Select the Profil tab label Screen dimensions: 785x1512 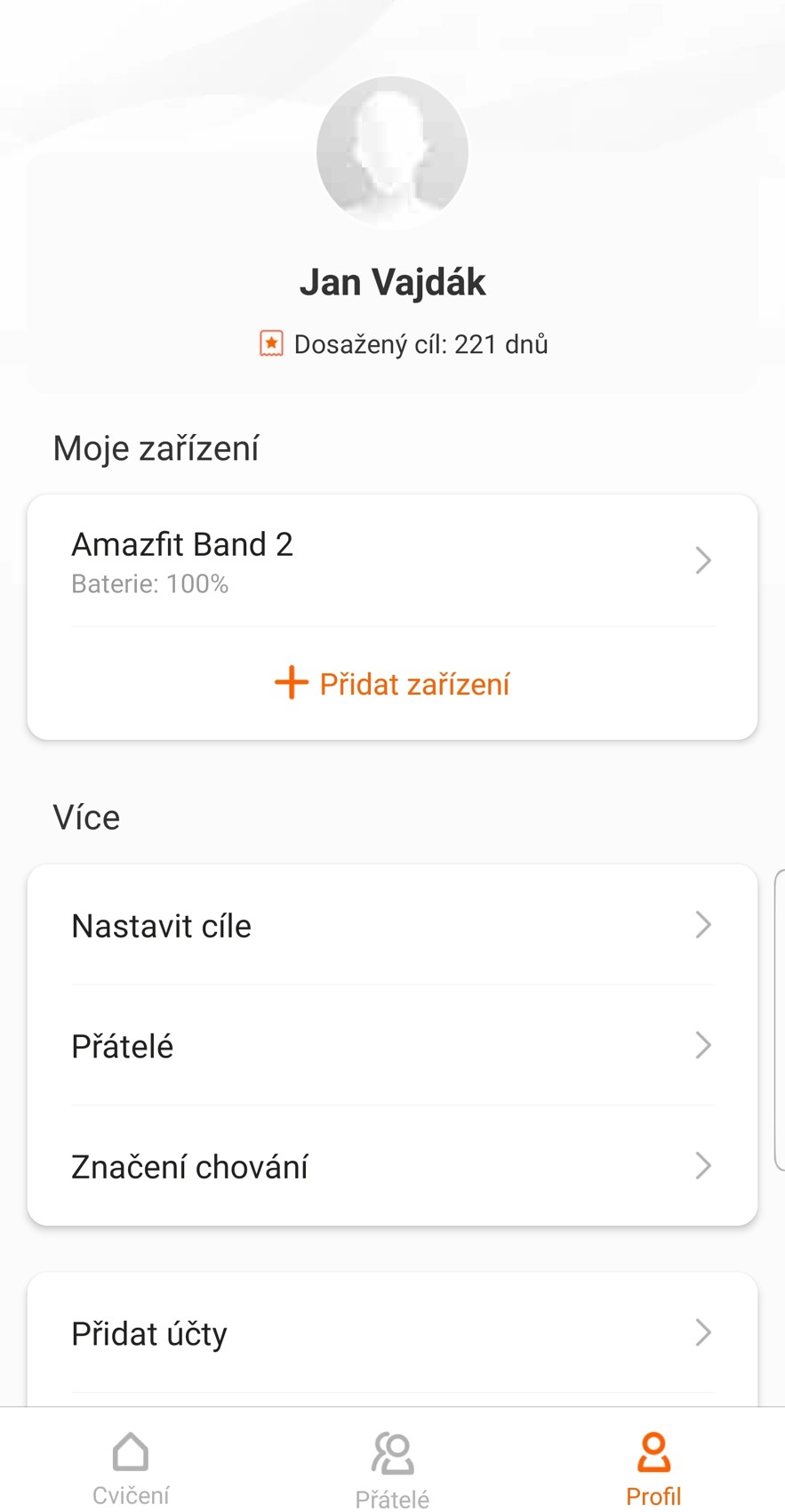653,1496
